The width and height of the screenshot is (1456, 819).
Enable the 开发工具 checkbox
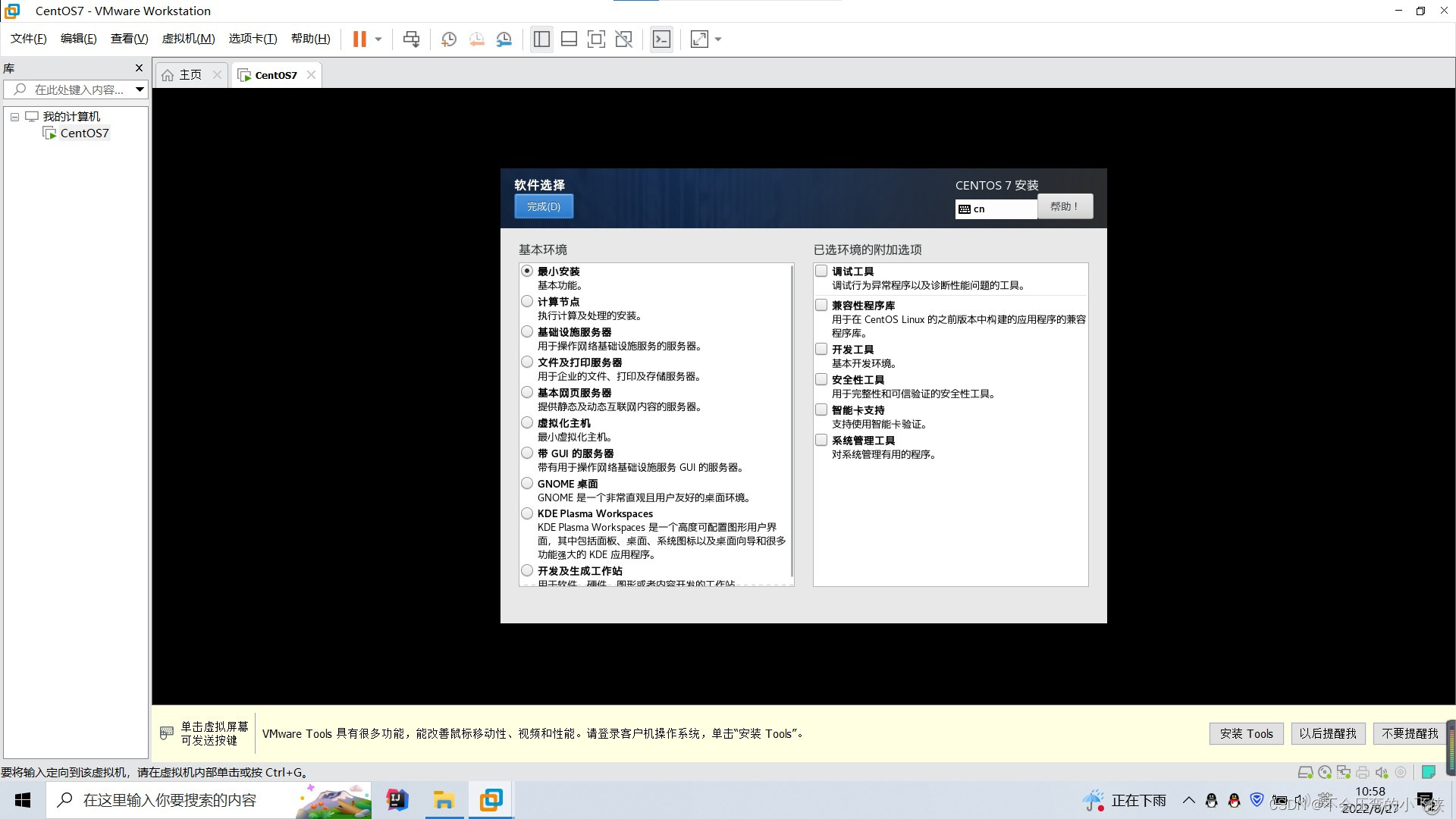(821, 349)
